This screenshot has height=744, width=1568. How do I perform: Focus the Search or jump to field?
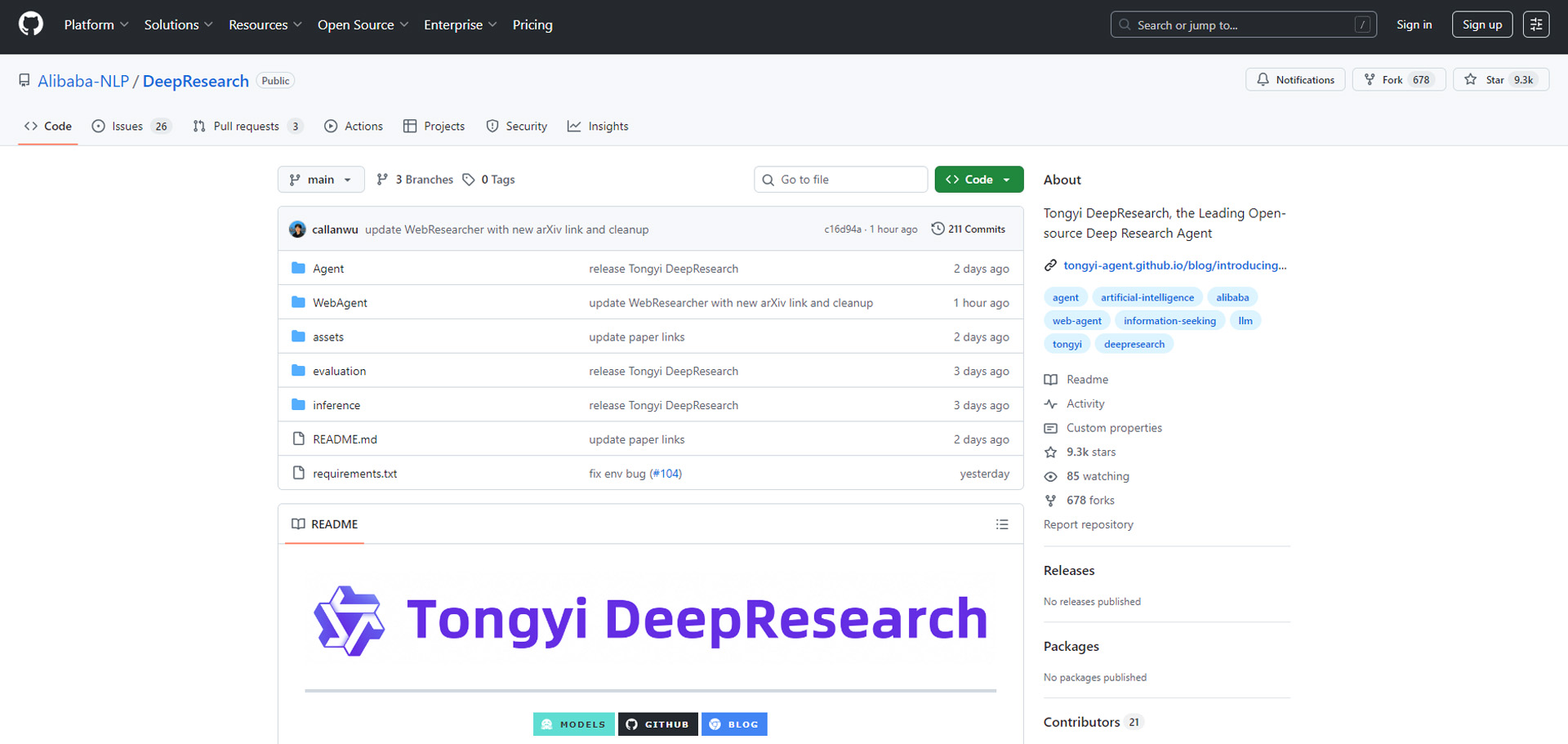click(1243, 25)
